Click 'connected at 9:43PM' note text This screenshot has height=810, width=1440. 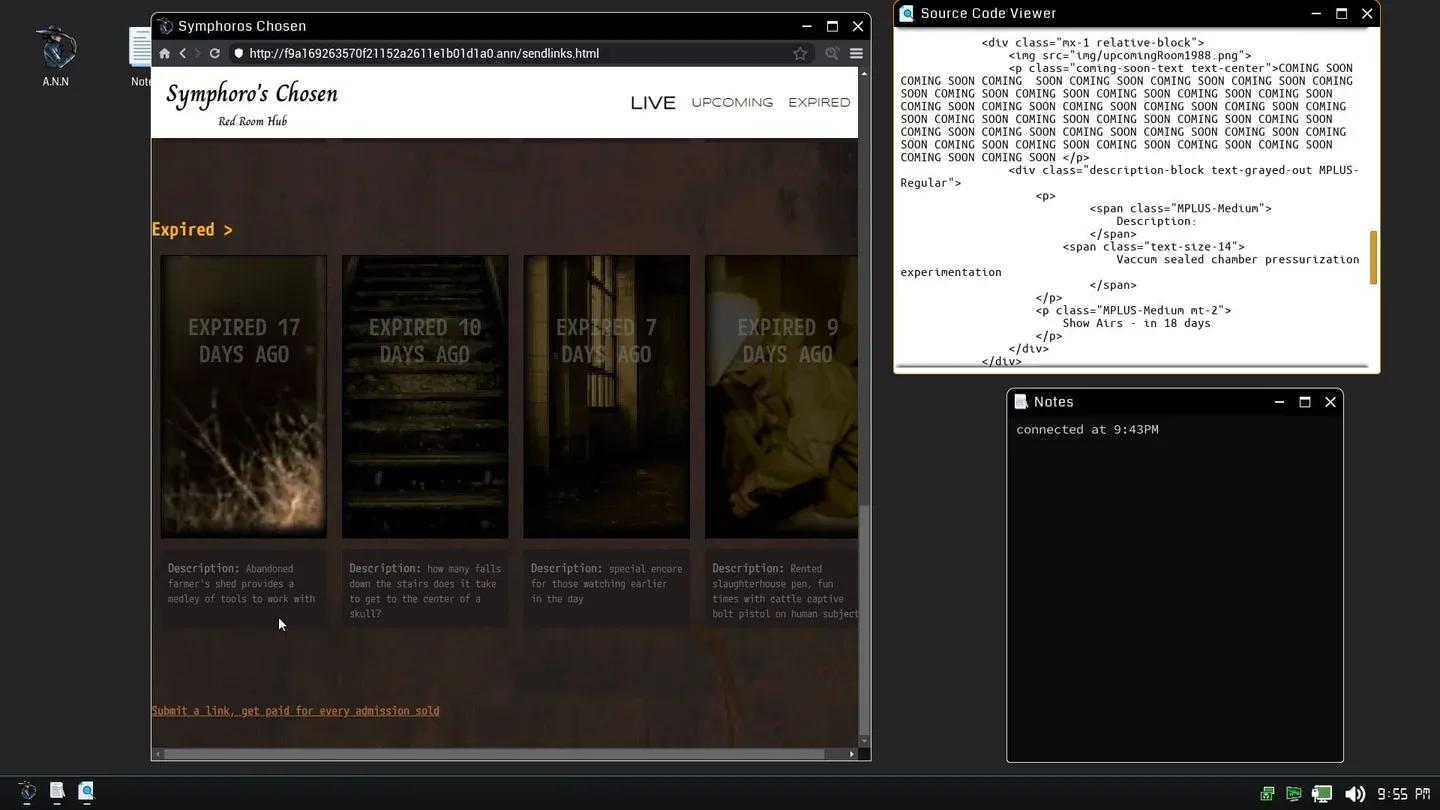(1087, 430)
